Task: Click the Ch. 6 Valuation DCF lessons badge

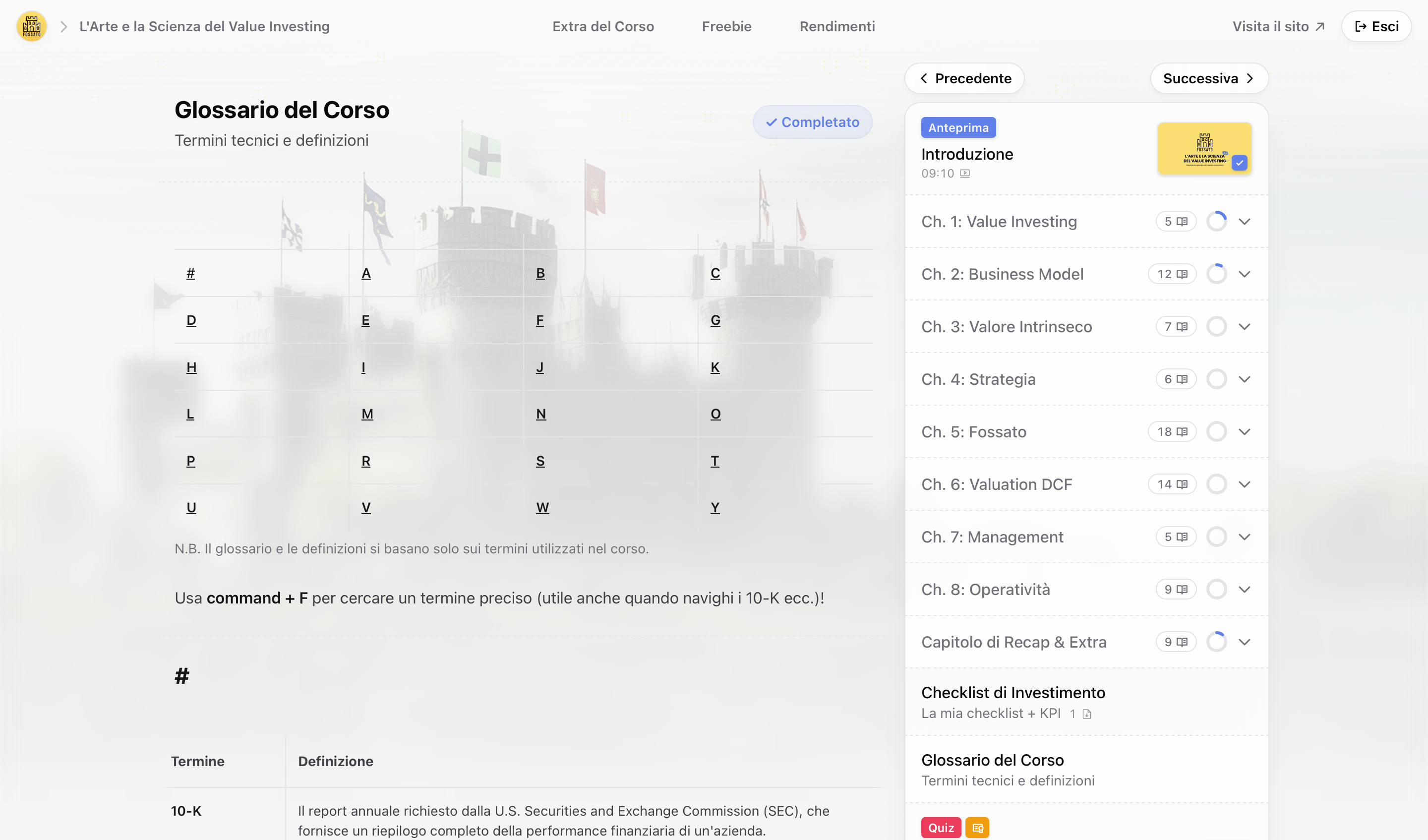Action: pos(1172,484)
